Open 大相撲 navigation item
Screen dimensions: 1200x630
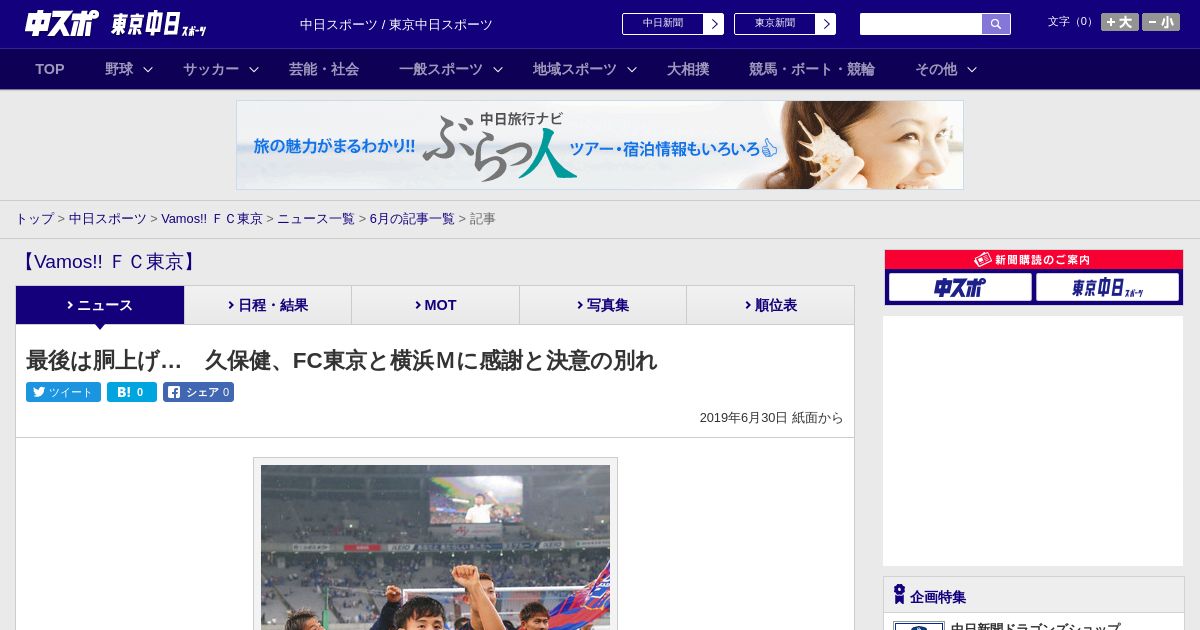688,69
